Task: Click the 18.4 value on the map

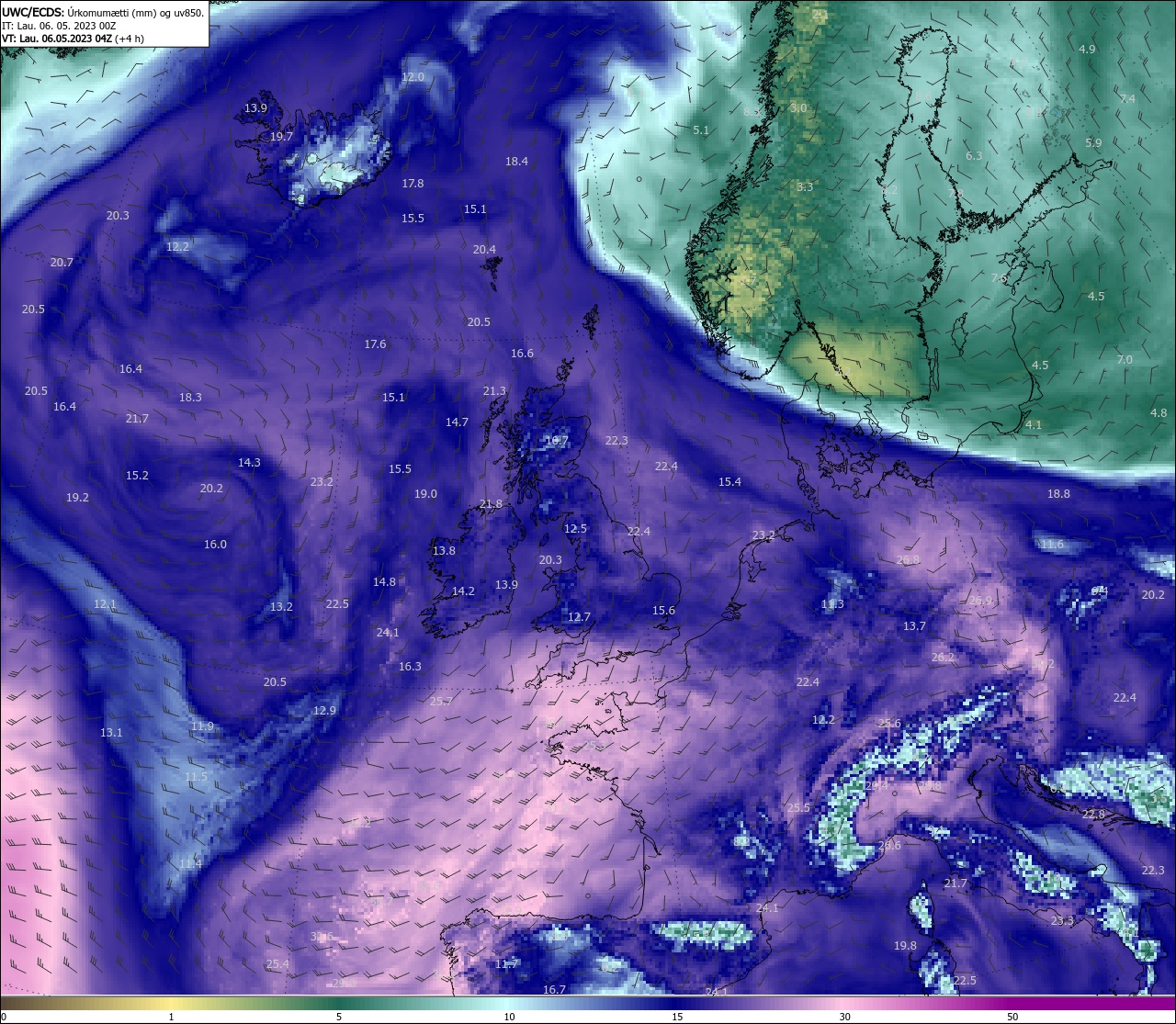Action: tap(516, 162)
